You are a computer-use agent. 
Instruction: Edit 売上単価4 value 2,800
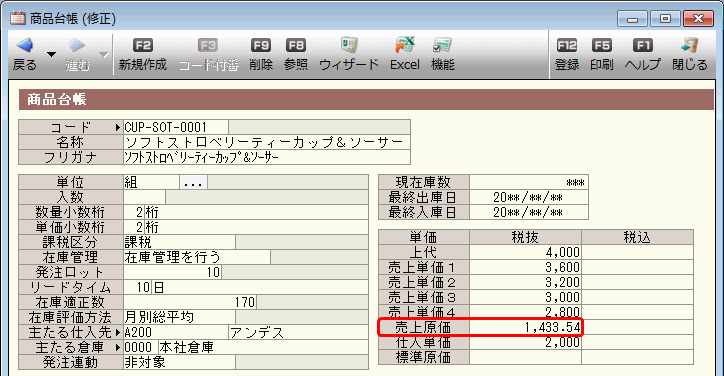(525, 312)
